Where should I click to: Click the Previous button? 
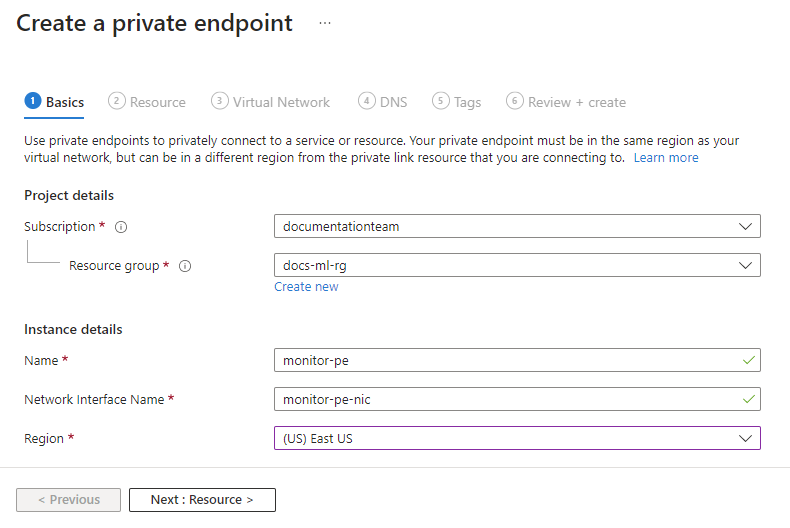click(69, 499)
